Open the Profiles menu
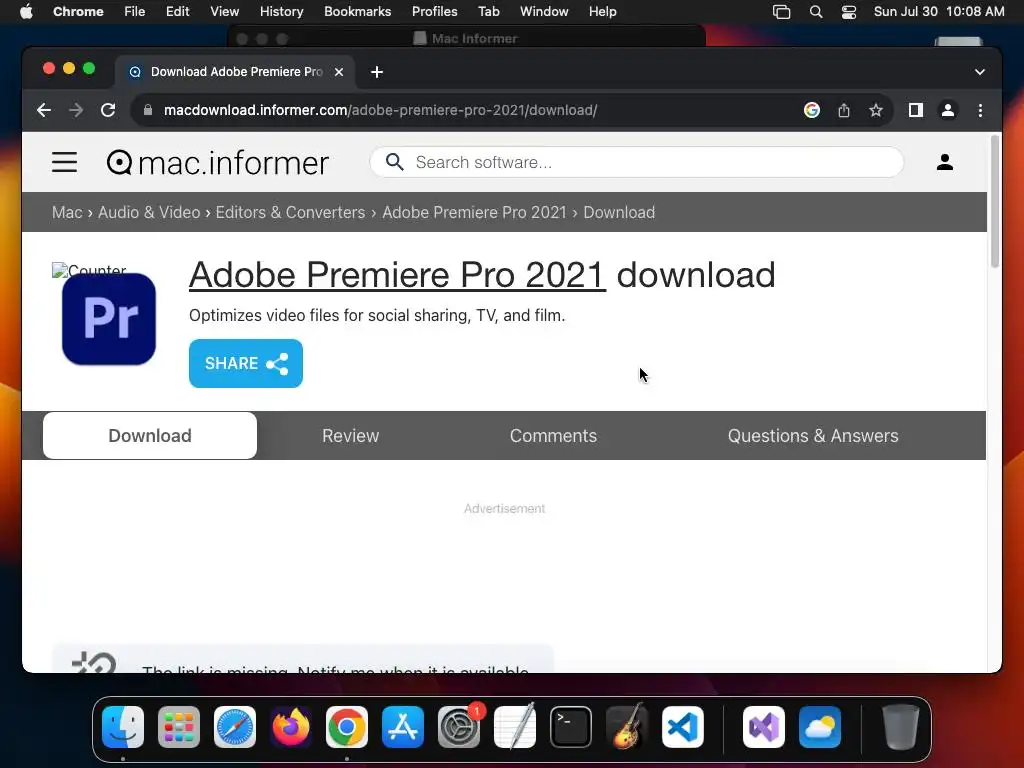 point(434,11)
